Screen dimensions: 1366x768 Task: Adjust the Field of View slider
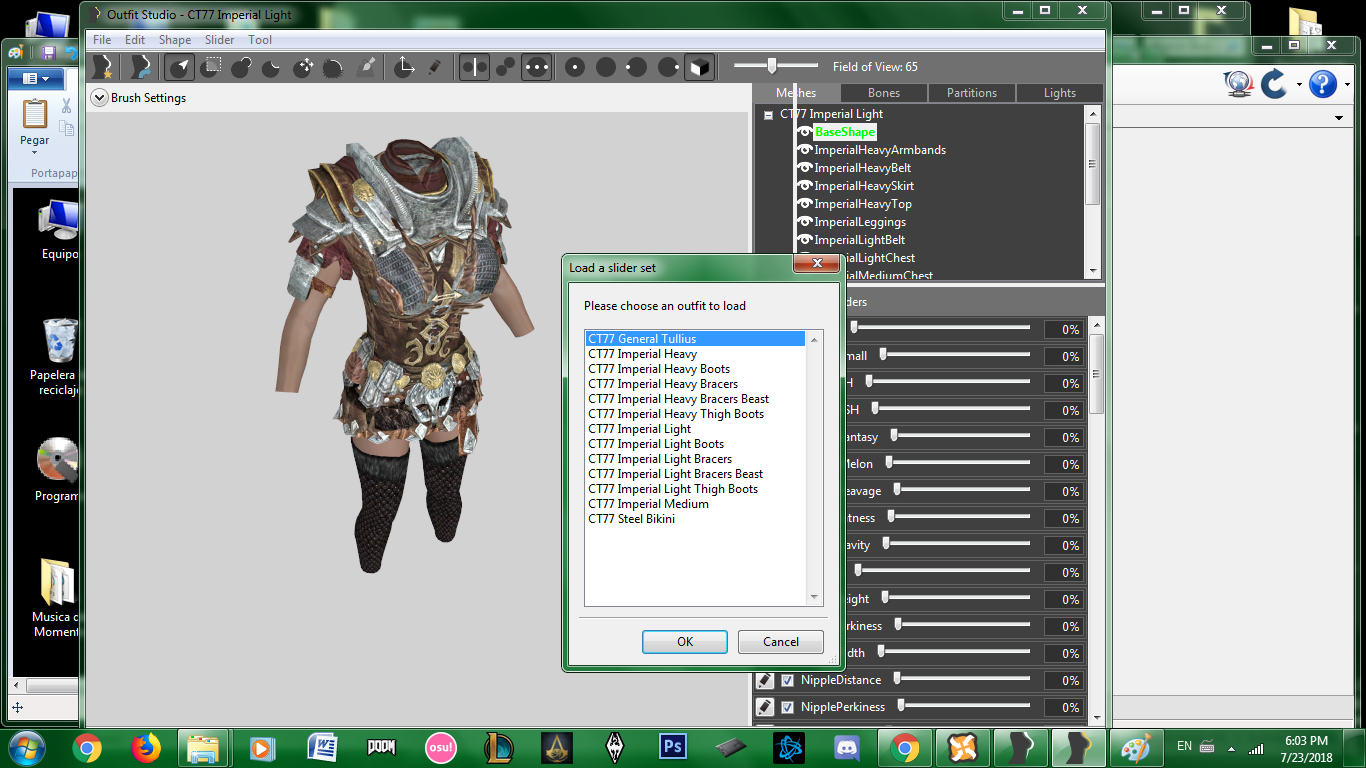tap(771, 66)
